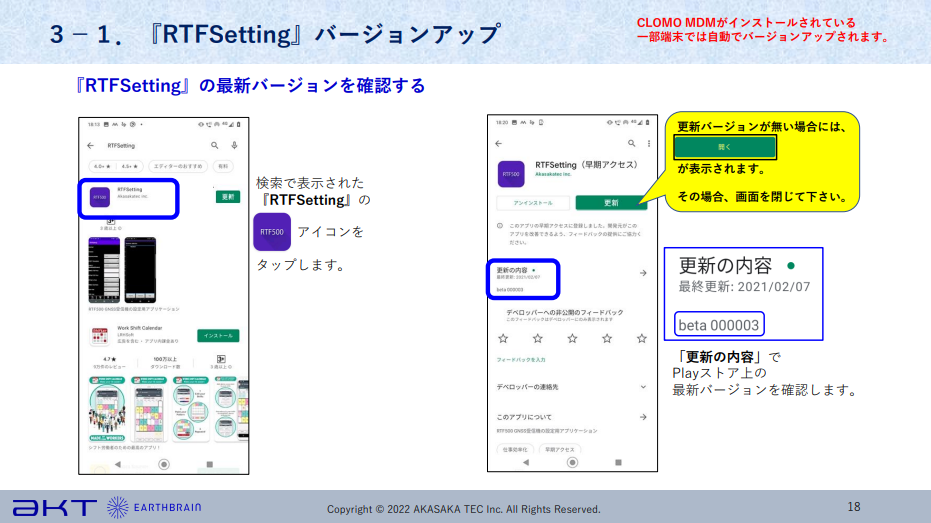
Task: Click the AKT logo in footer
Action: [x=55, y=508]
